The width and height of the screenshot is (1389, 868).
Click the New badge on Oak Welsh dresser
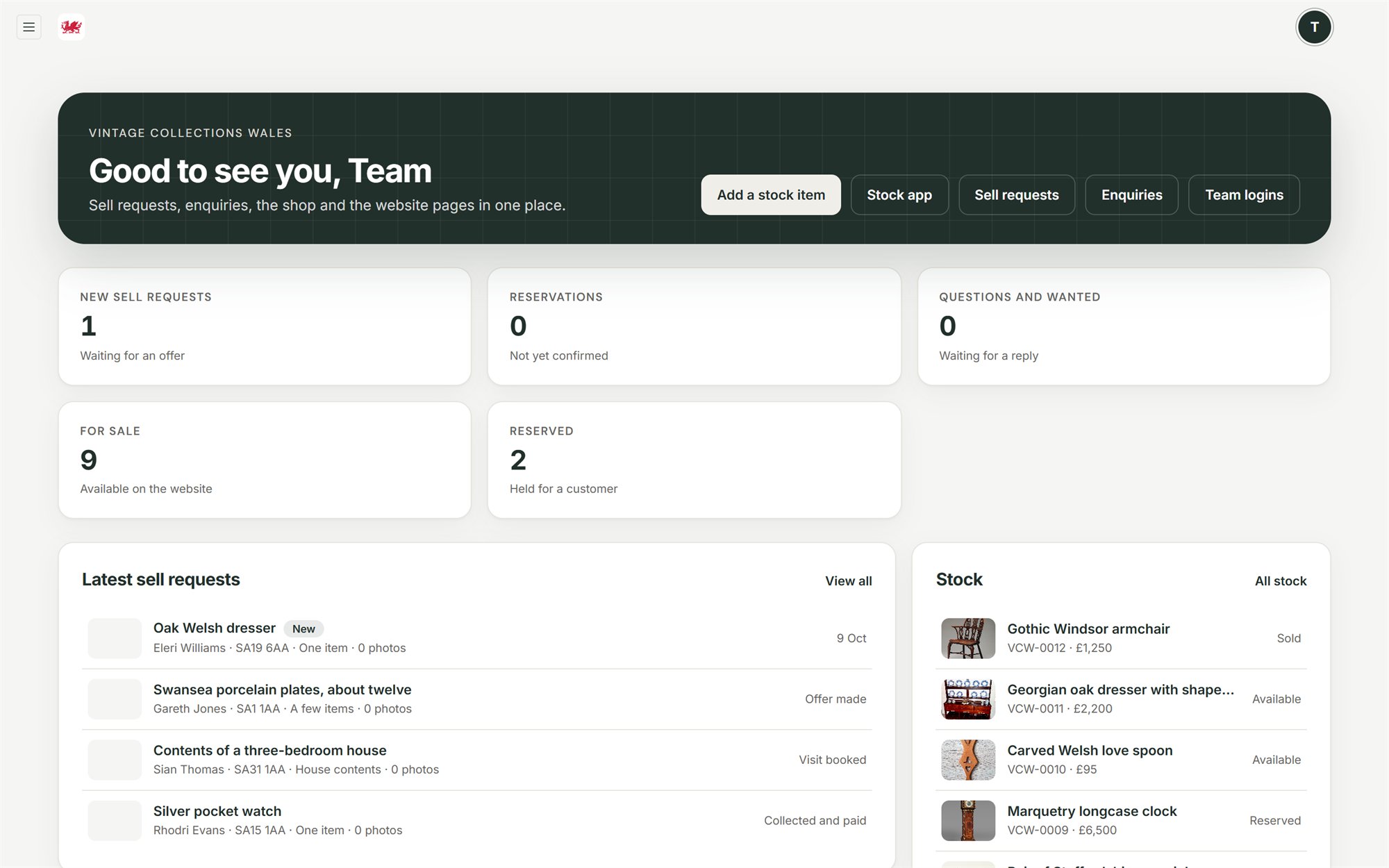[x=303, y=628]
